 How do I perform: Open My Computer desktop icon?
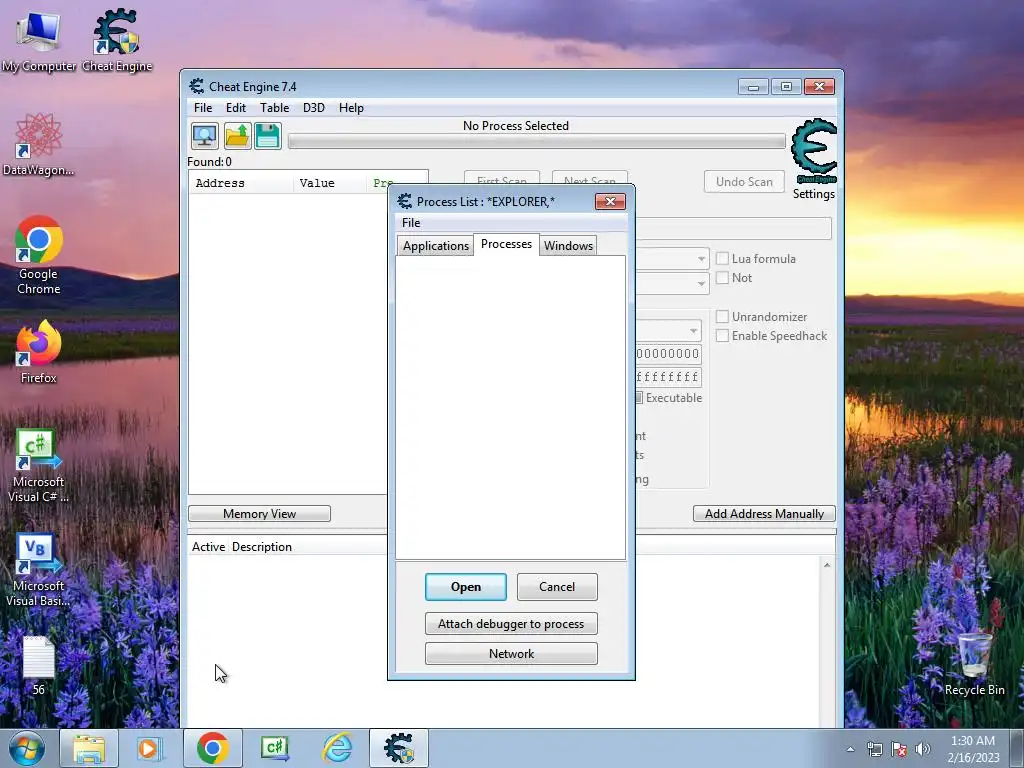pyautogui.click(x=39, y=42)
